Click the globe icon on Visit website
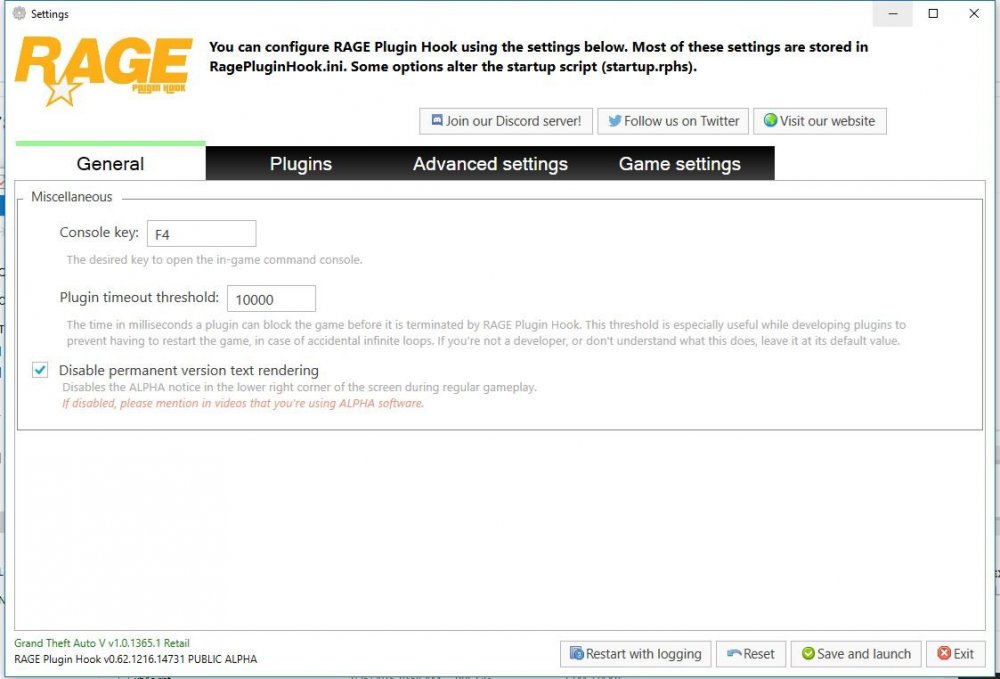1000x679 pixels. point(770,120)
